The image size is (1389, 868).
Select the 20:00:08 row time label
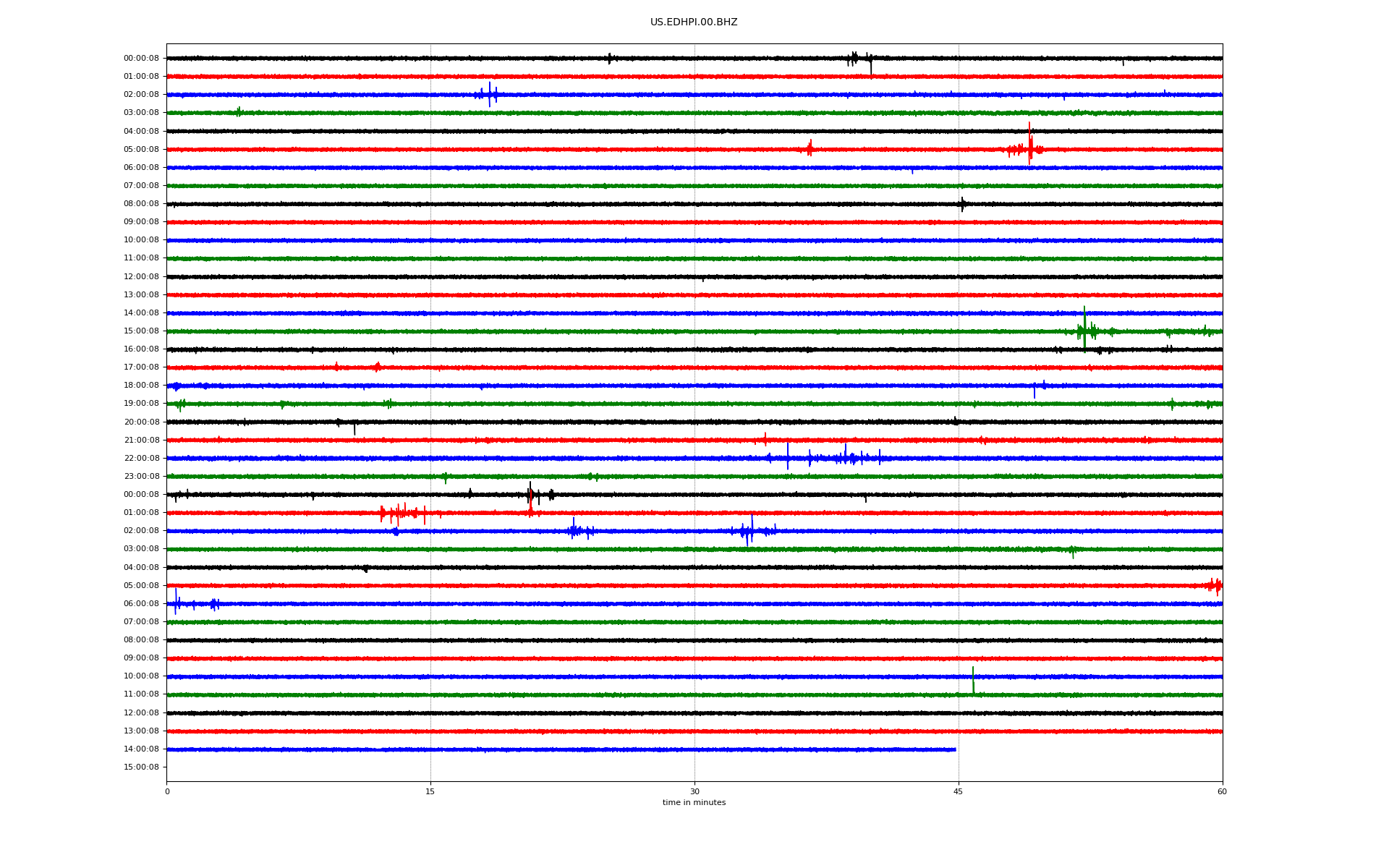click(x=141, y=422)
